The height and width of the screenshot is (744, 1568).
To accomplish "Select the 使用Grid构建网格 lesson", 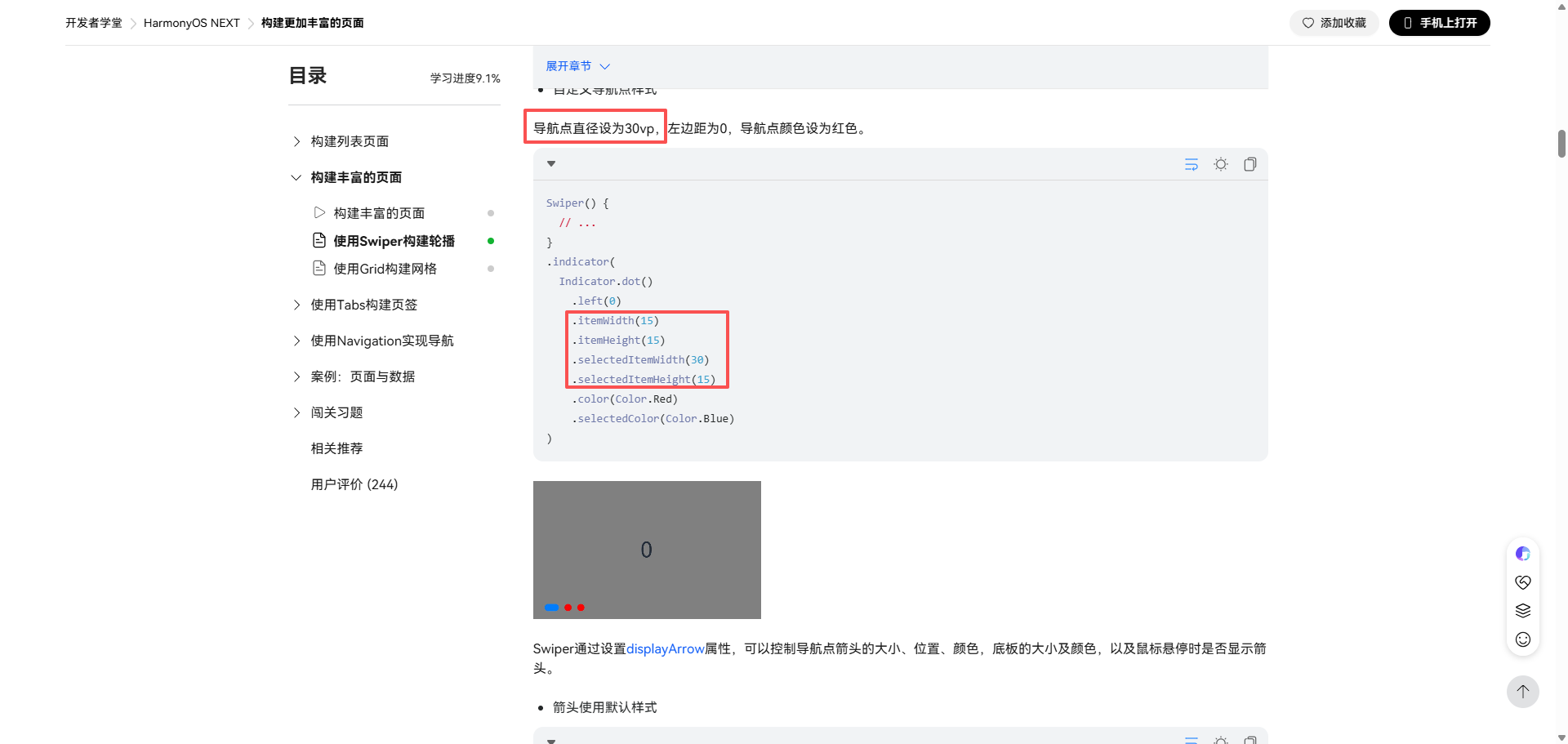I will pyautogui.click(x=385, y=269).
